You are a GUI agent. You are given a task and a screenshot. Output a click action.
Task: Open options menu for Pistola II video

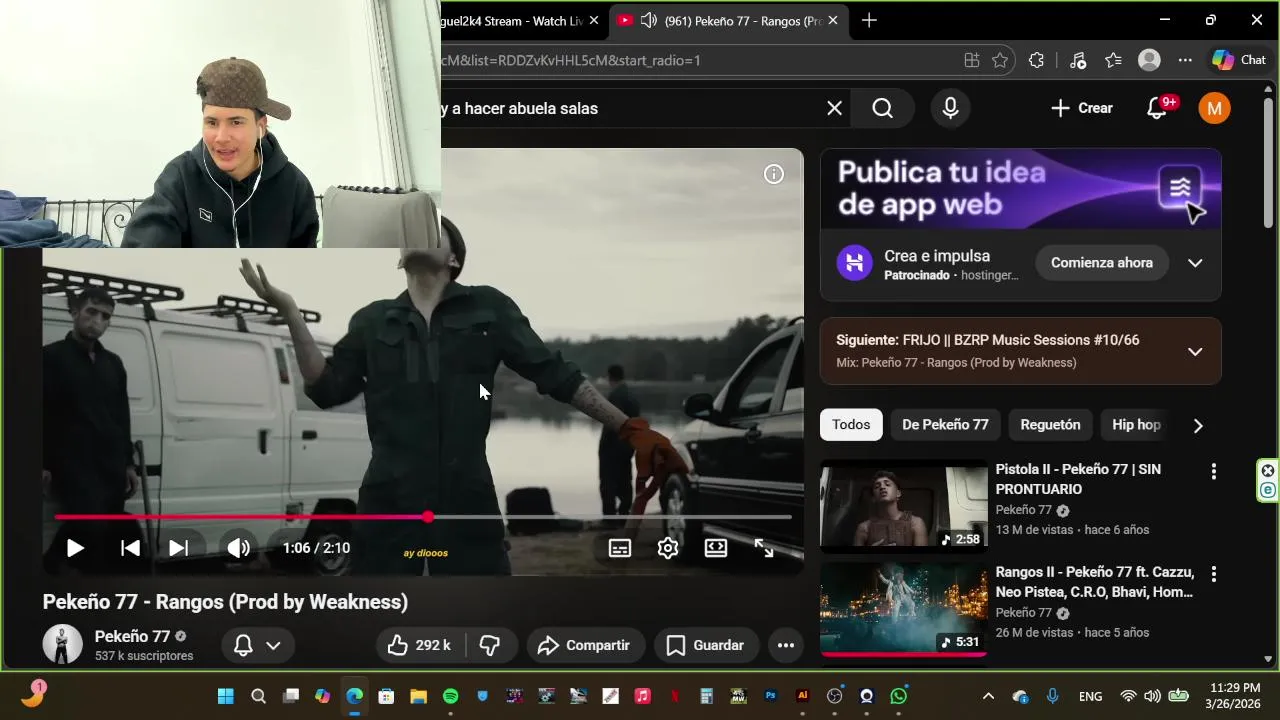[x=1213, y=471]
